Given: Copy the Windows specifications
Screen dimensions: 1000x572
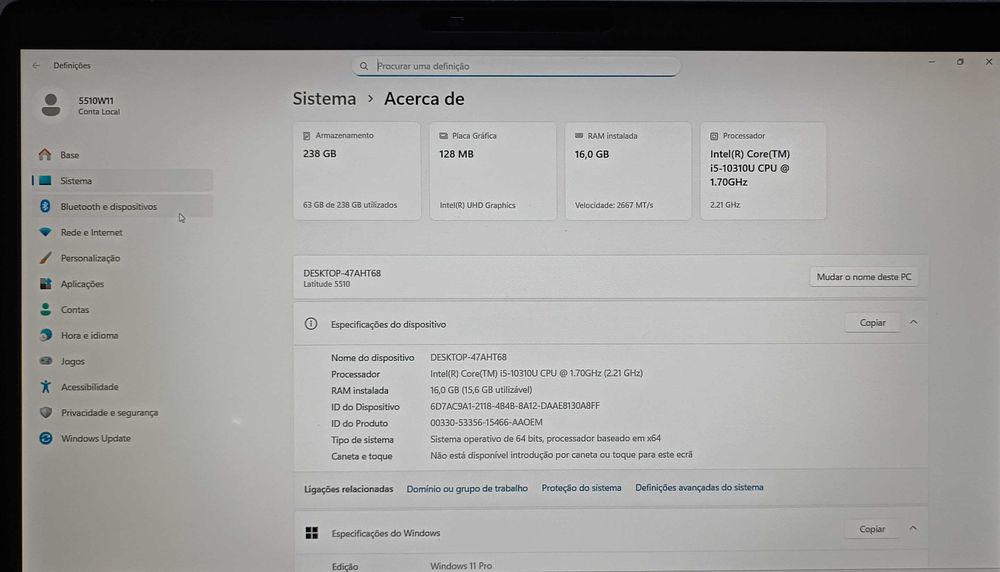Looking at the screenshot, I should click(x=872, y=529).
